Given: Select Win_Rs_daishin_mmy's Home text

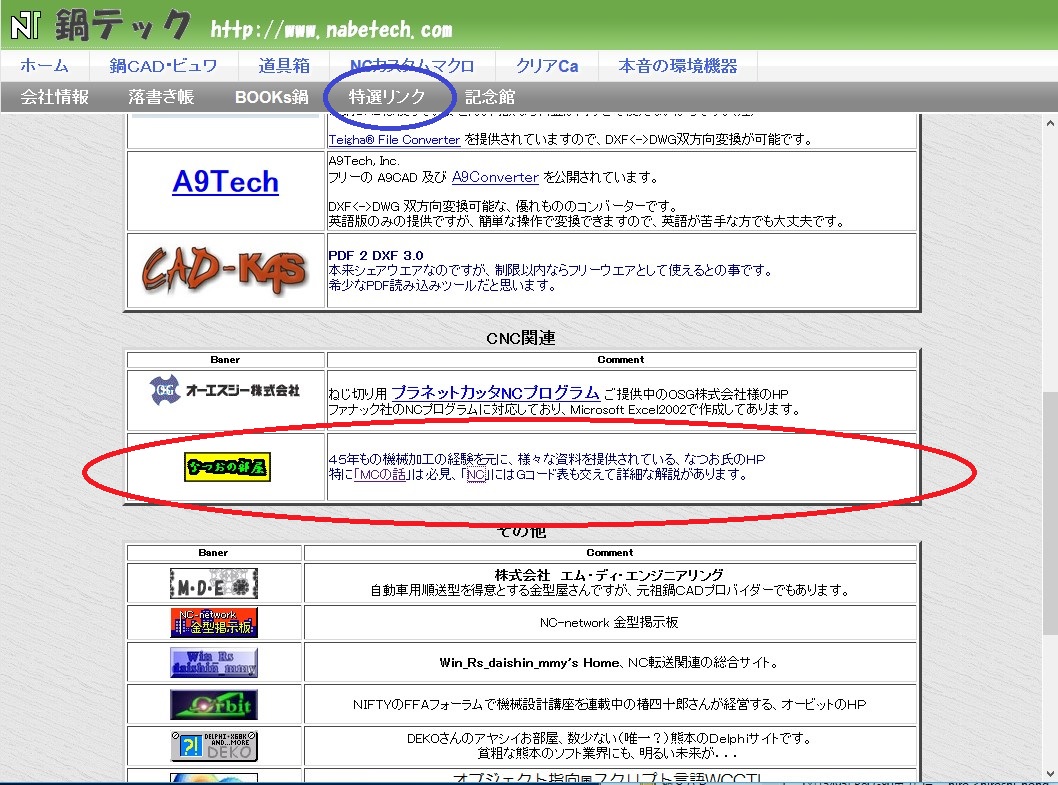Looking at the screenshot, I should [x=529, y=663].
